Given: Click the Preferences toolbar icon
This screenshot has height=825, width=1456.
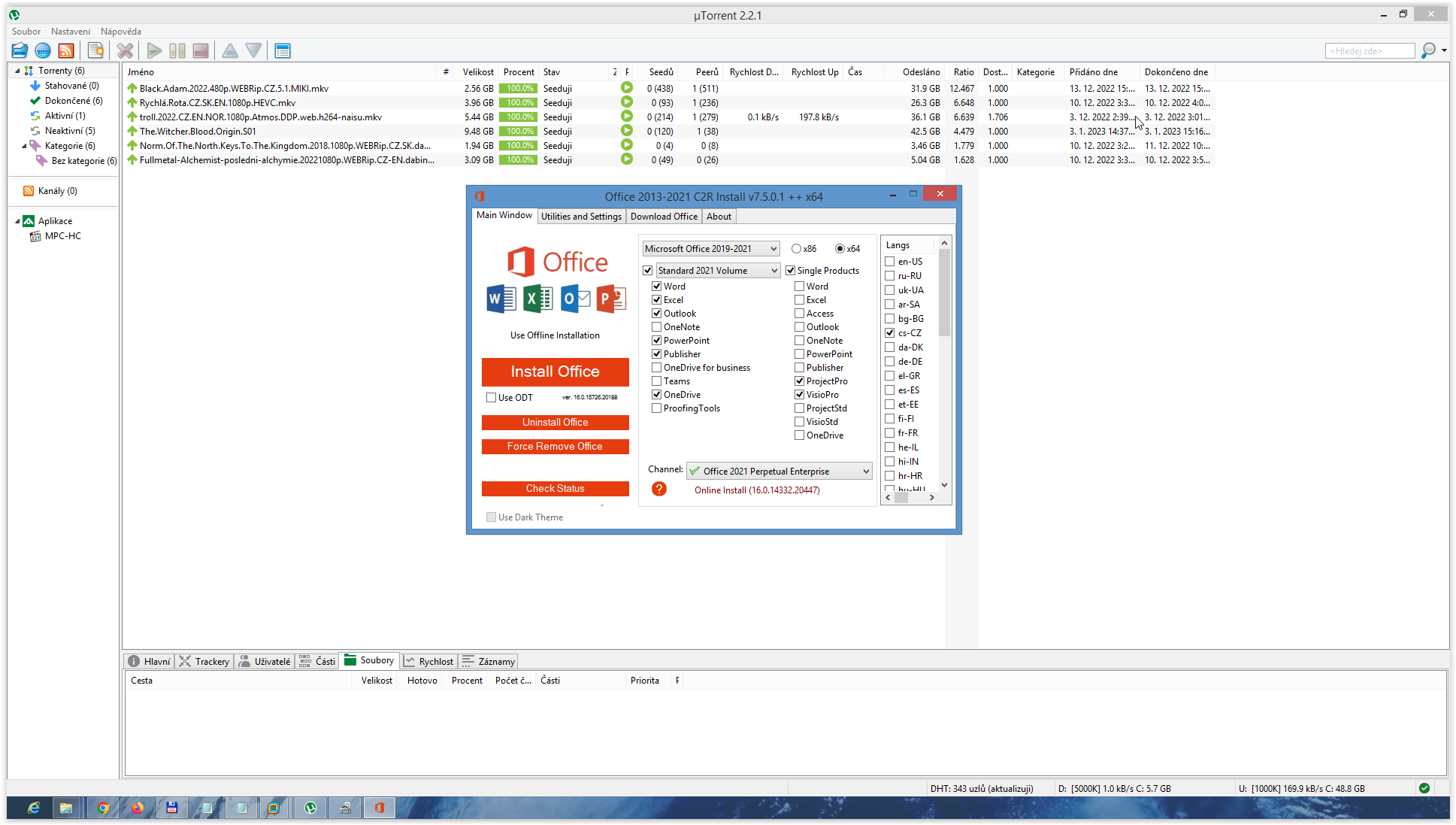Looking at the screenshot, I should click(x=283, y=50).
